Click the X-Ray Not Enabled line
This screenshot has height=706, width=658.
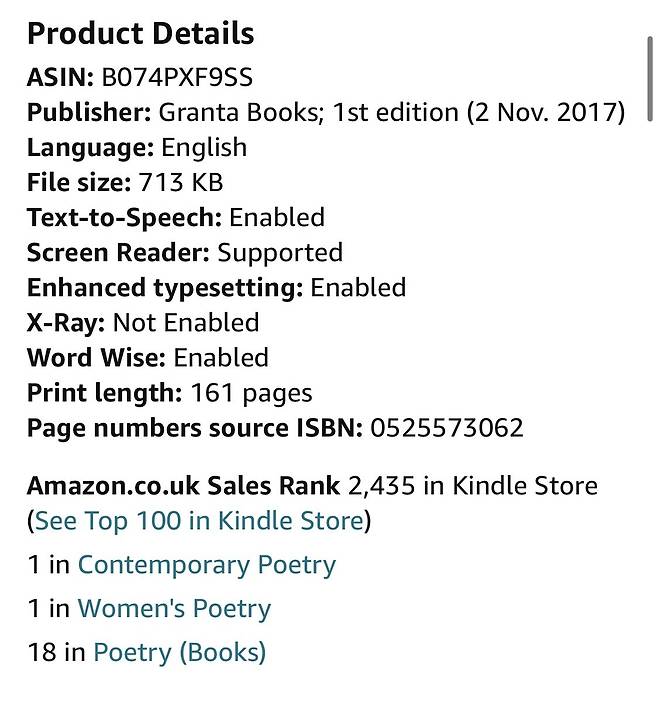point(142,323)
